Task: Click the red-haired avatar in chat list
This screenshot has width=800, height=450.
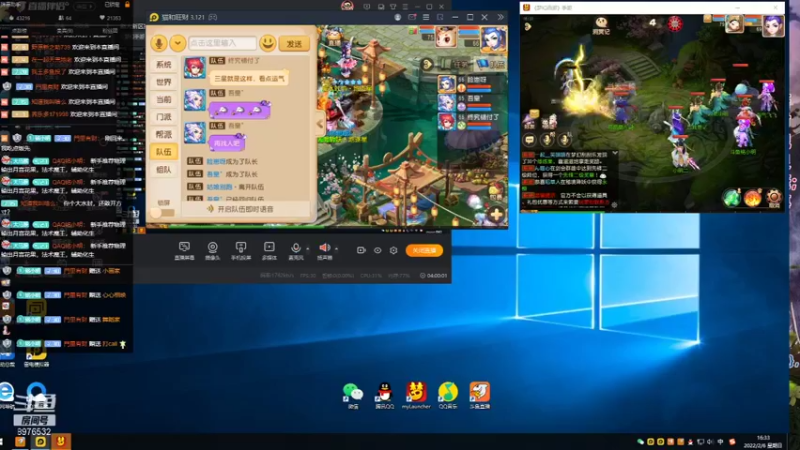Action: 194,67
